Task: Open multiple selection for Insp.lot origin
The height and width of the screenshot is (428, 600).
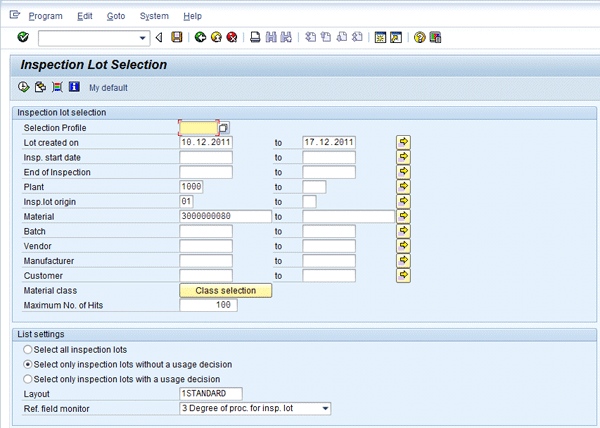Action: (403, 201)
